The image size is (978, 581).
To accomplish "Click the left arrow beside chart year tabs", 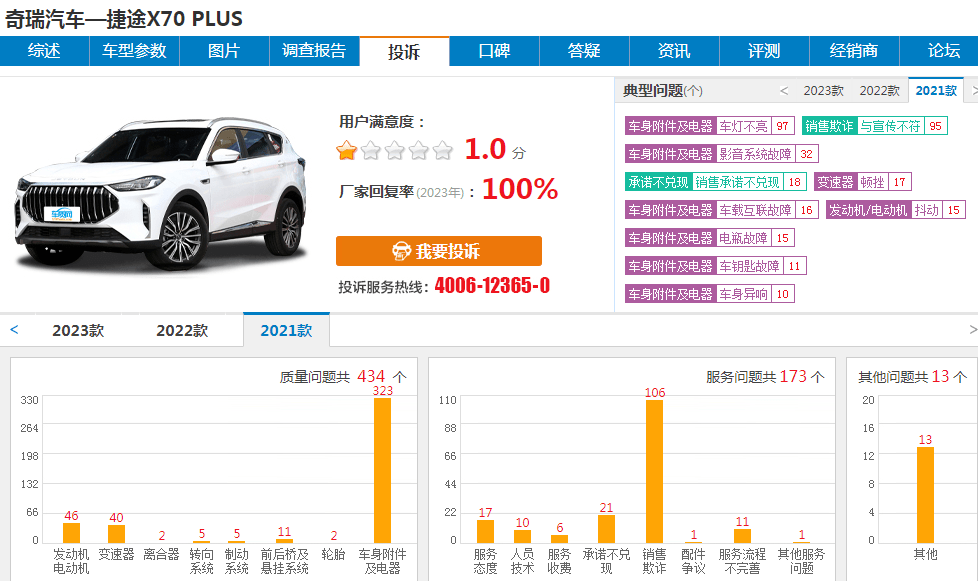I will pyautogui.click(x=14, y=330).
